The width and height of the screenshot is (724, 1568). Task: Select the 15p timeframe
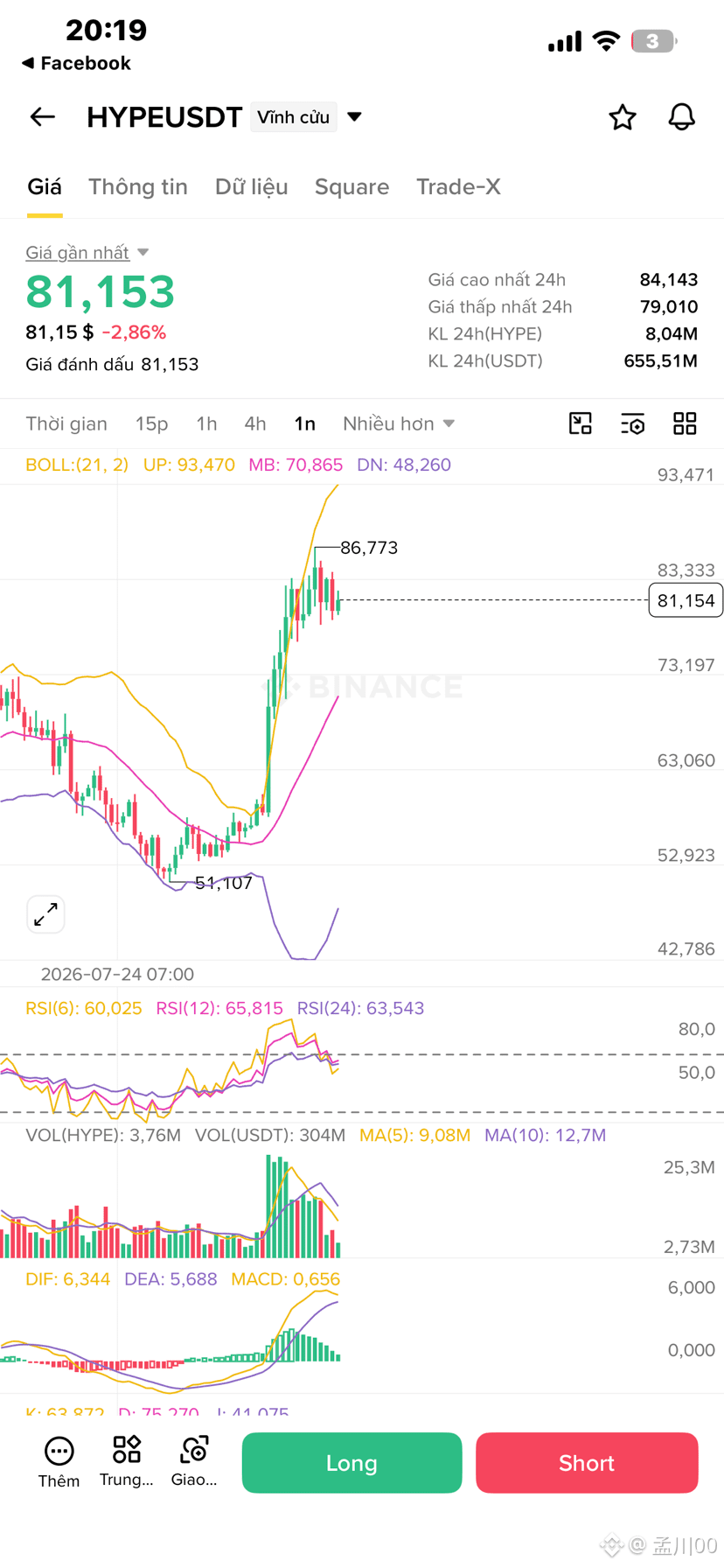(x=151, y=423)
